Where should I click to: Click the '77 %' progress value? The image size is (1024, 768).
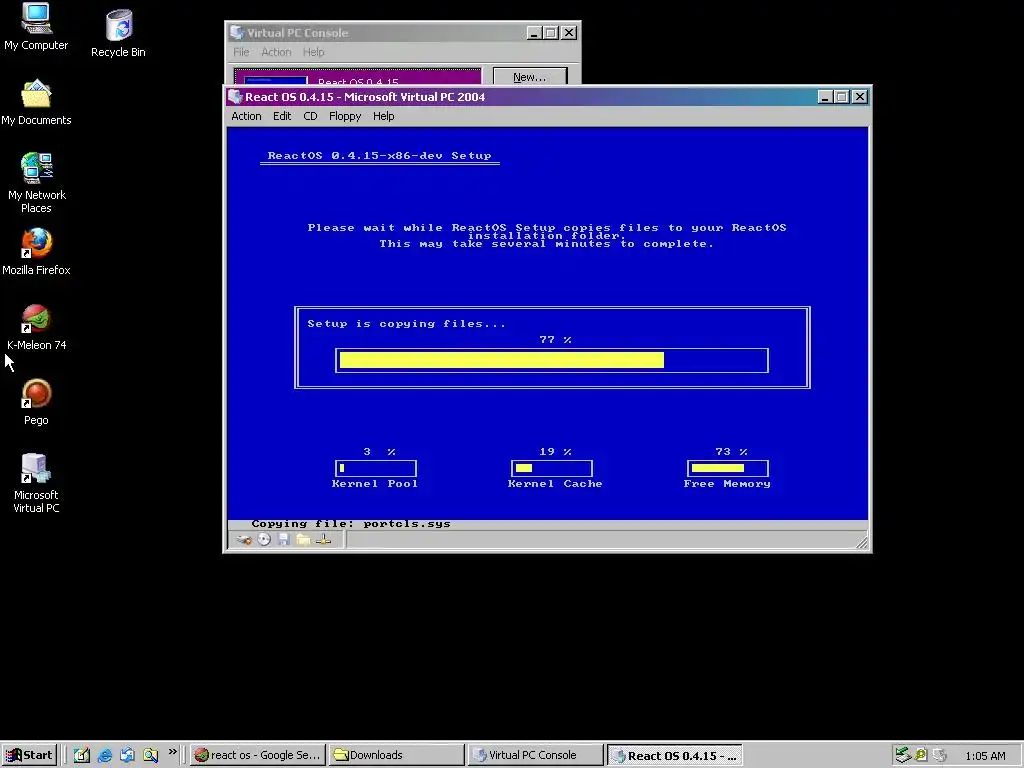[555, 340]
